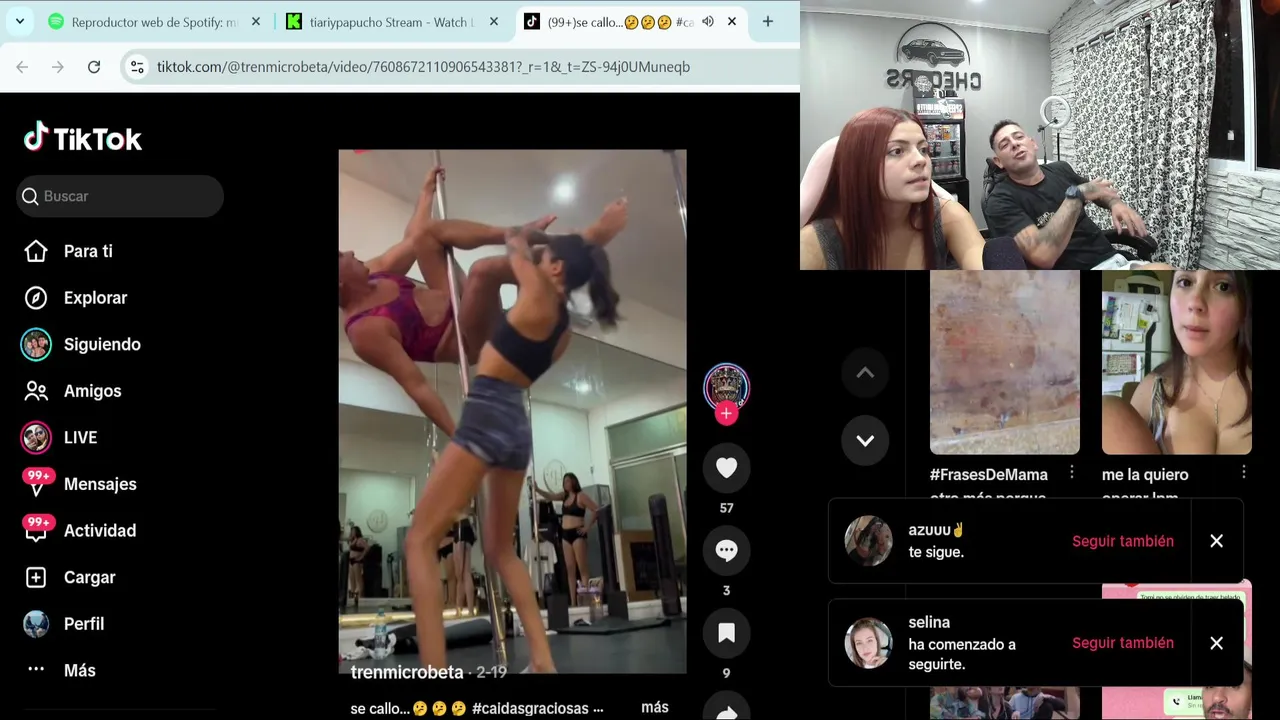Open the #FrasesDeMama video thumbnail
The image size is (1280, 720).
1005,362
